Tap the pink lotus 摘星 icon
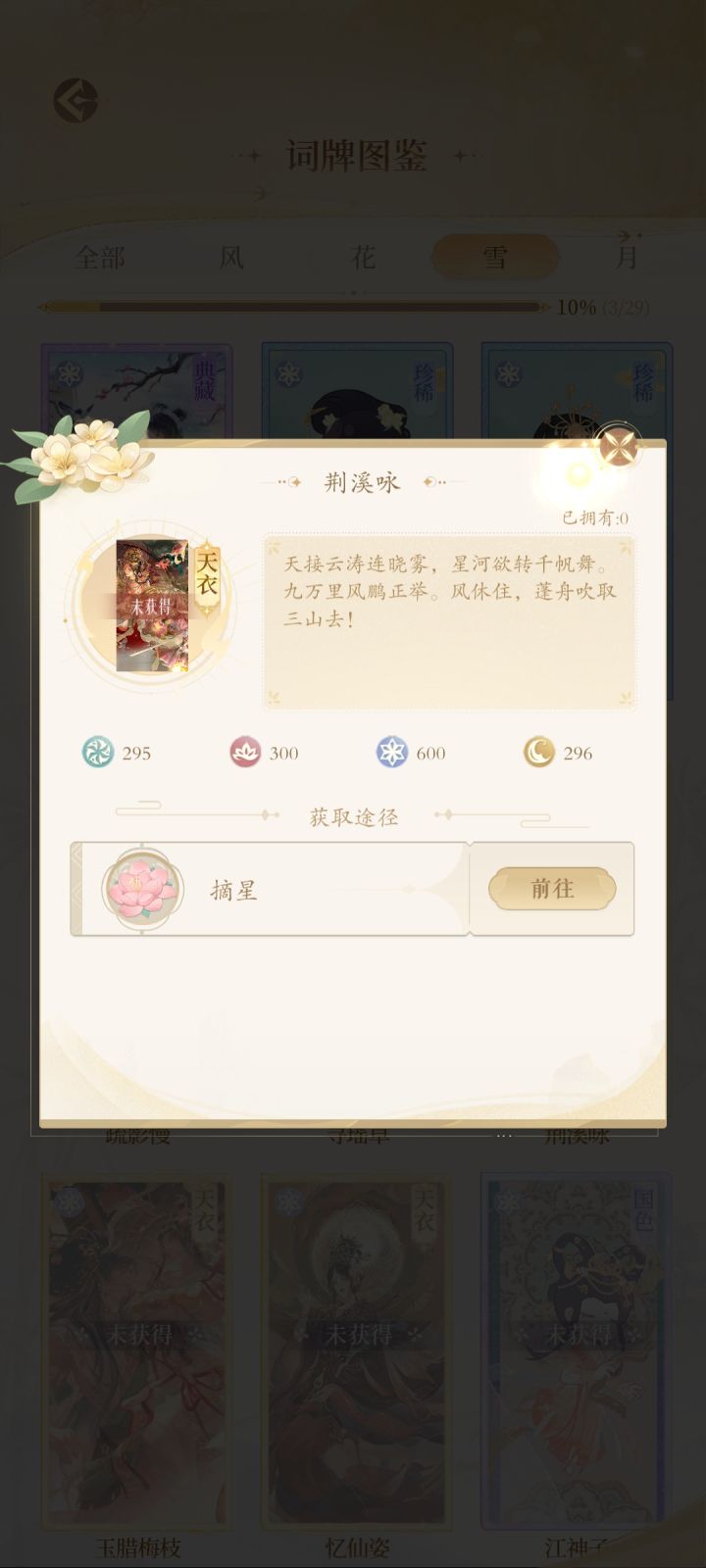706x1568 pixels. (x=143, y=888)
